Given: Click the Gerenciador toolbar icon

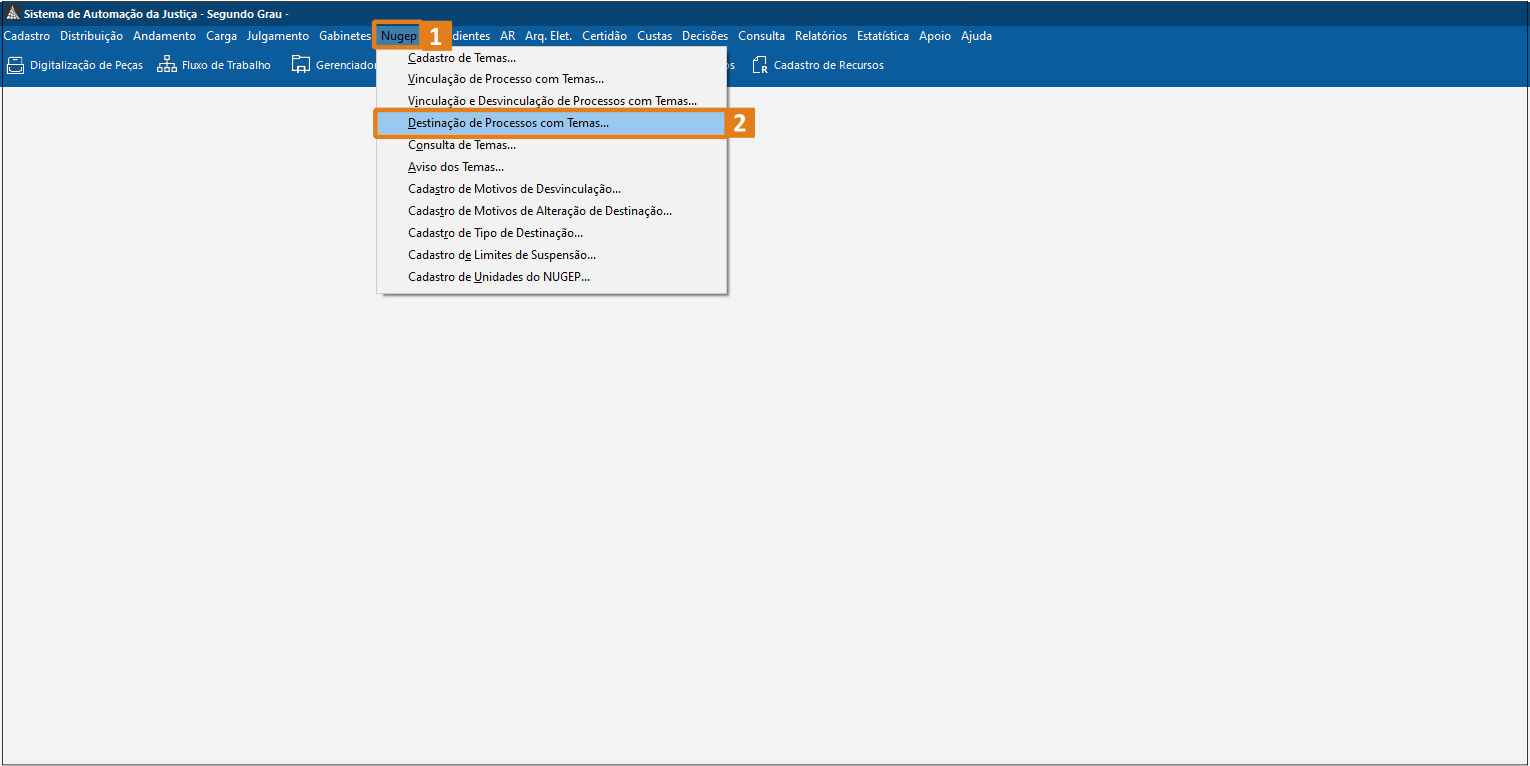Looking at the screenshot, I should [301, 66].
